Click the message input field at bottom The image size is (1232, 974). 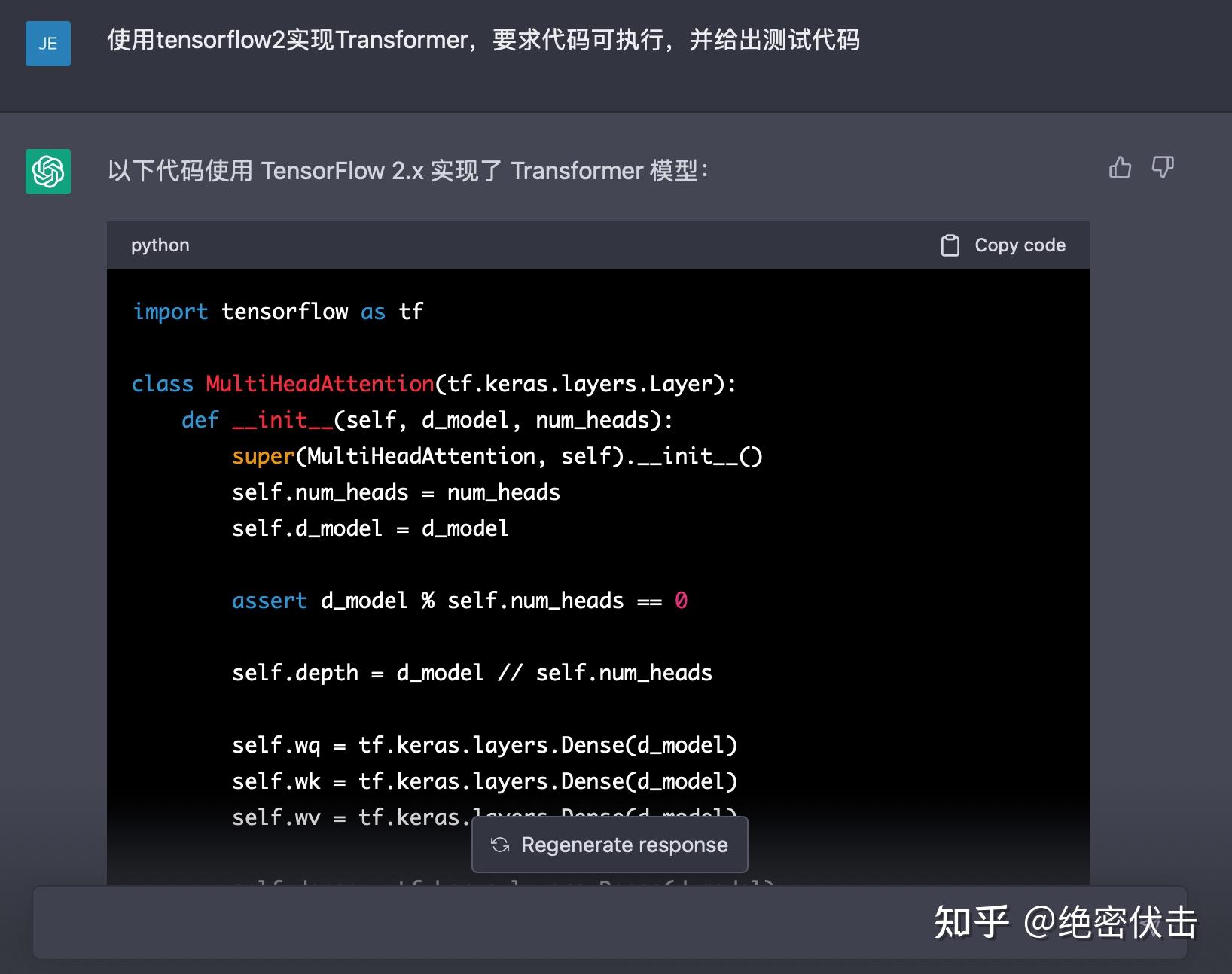pos(610,922)
